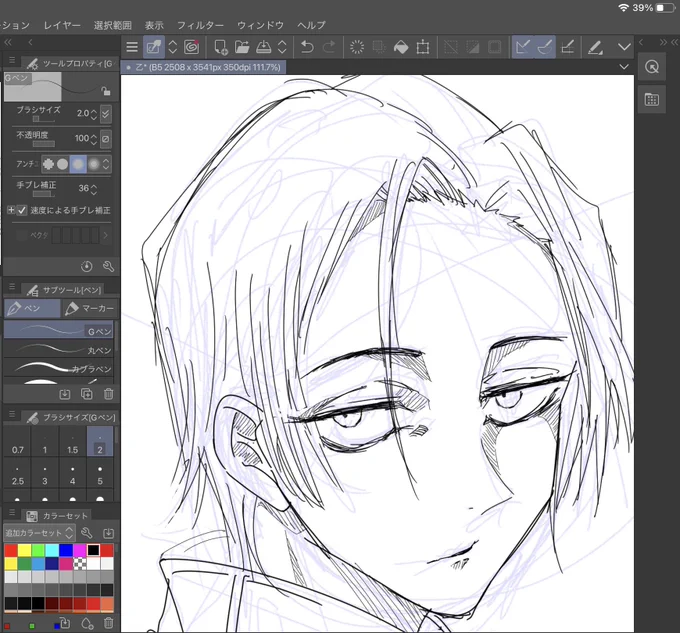Open the Material grid panel icon
The width and height of the screenshot is (680, 633).
pos(652,100)
